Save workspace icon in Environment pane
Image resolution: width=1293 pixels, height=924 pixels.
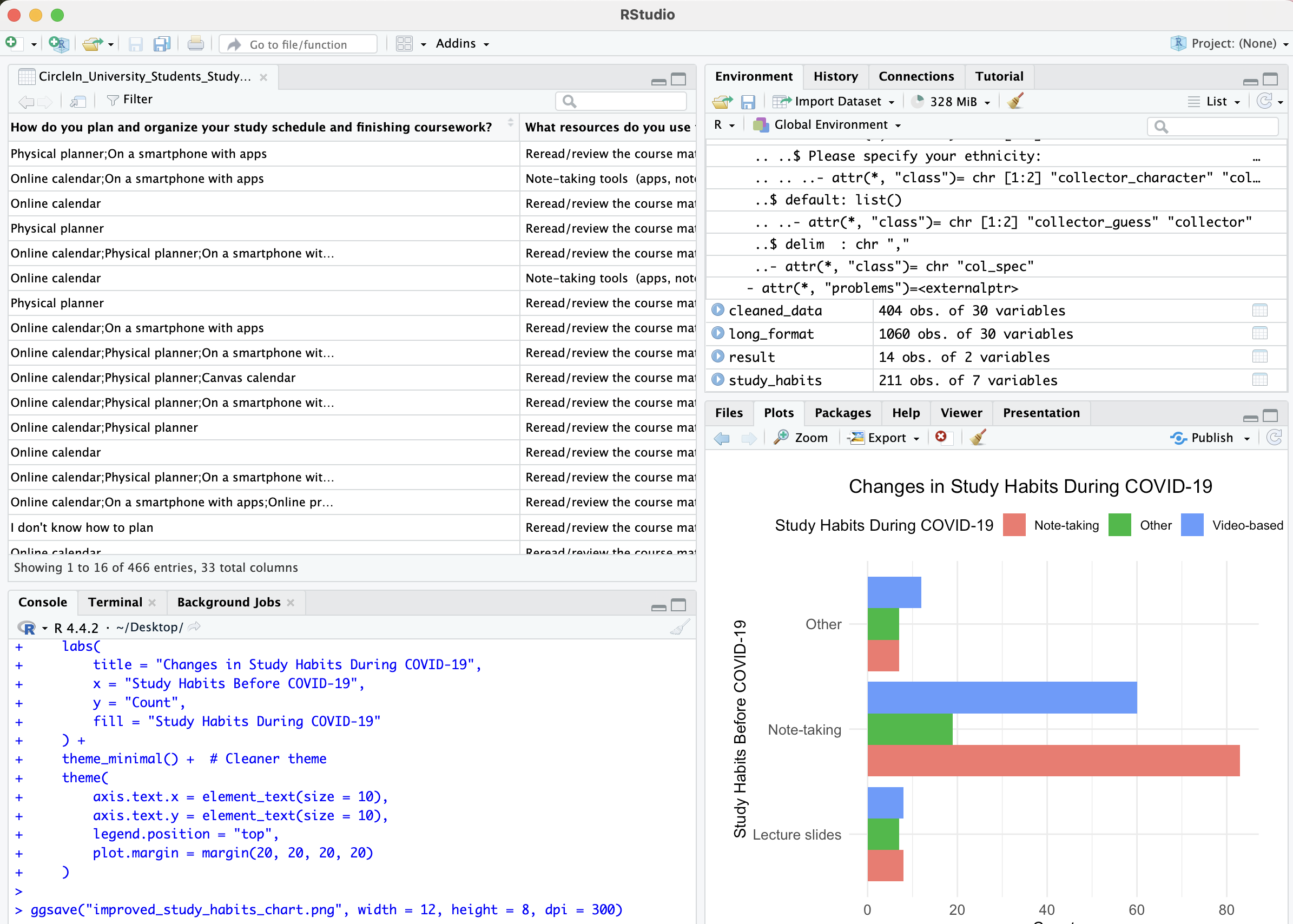(748, 102)
